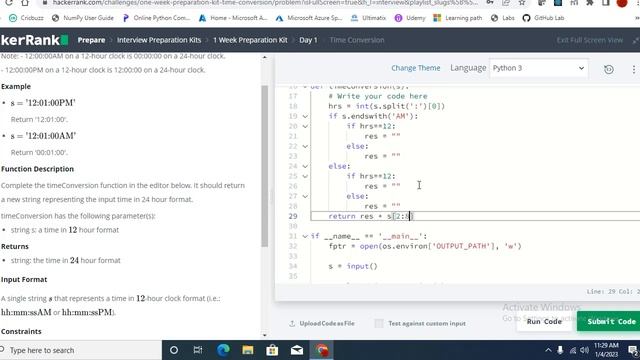This screenshot has width=640, height=360.
Task: Open the Microsoft Azure Sp... bookmark
Action: (309, 18)
